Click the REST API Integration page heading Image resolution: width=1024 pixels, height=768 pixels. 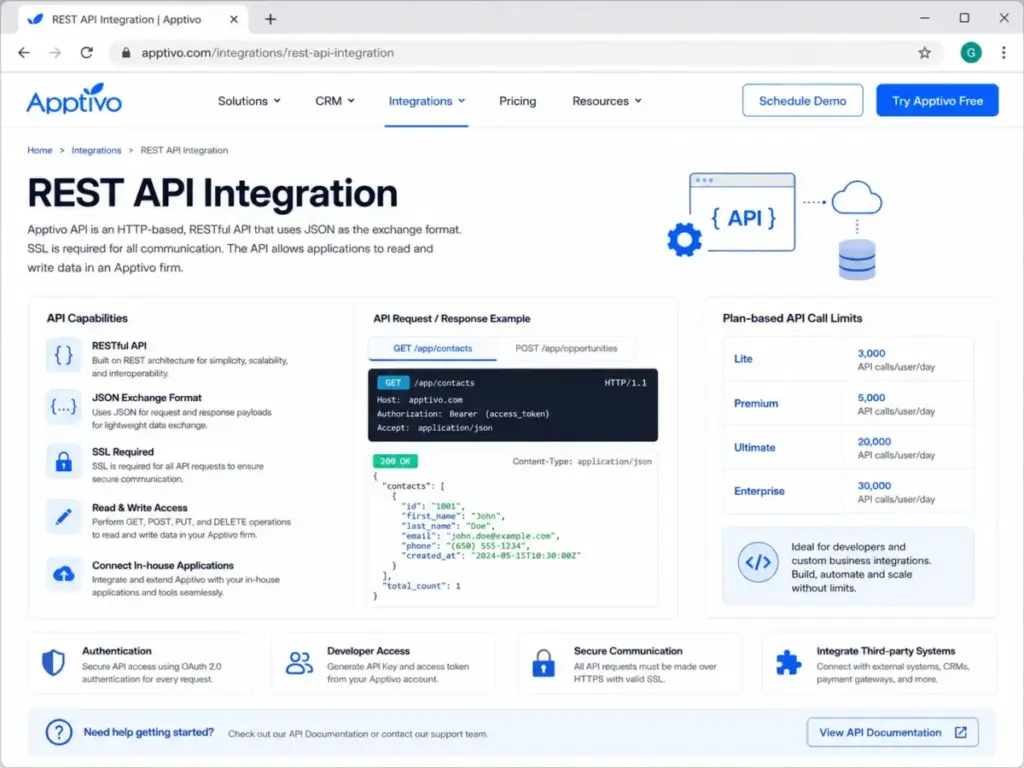click(x=212, y=193)
